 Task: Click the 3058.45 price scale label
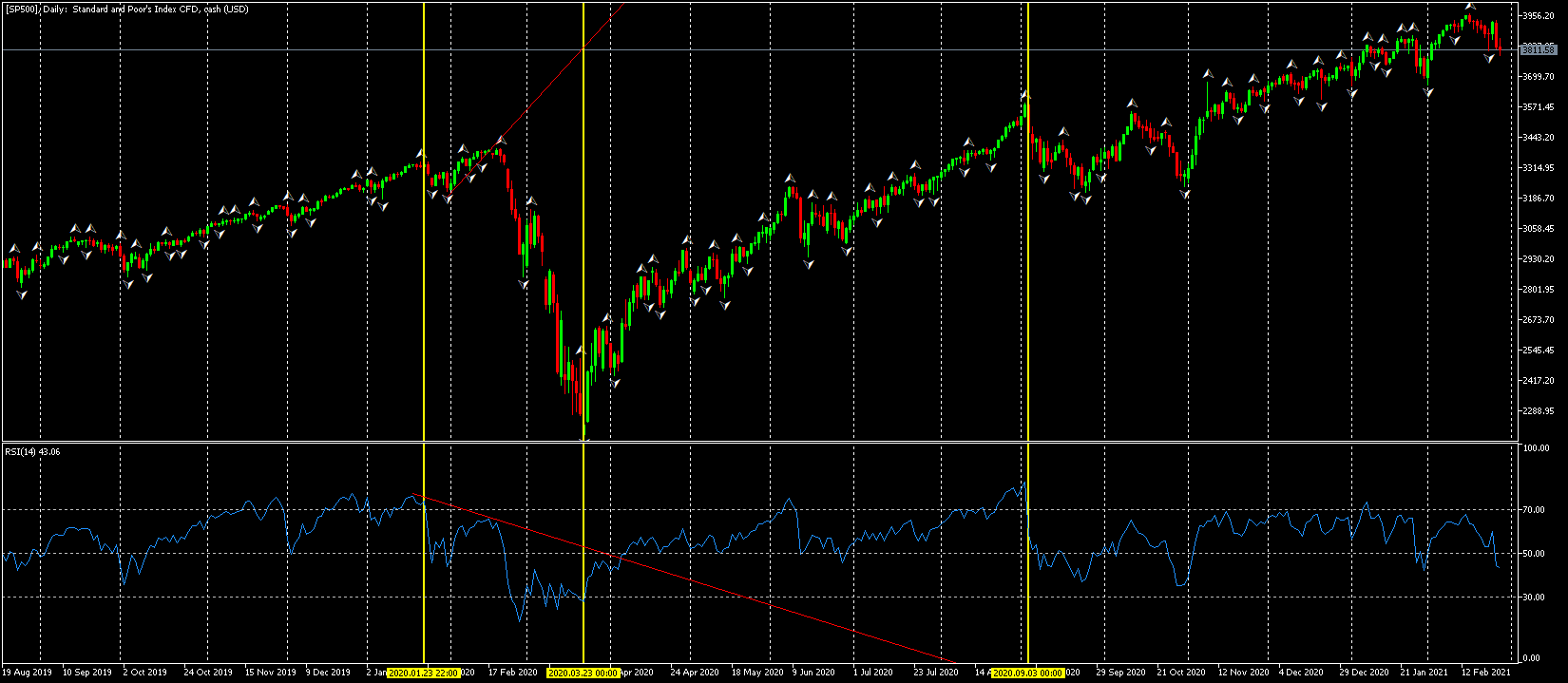click(1539, 229)
